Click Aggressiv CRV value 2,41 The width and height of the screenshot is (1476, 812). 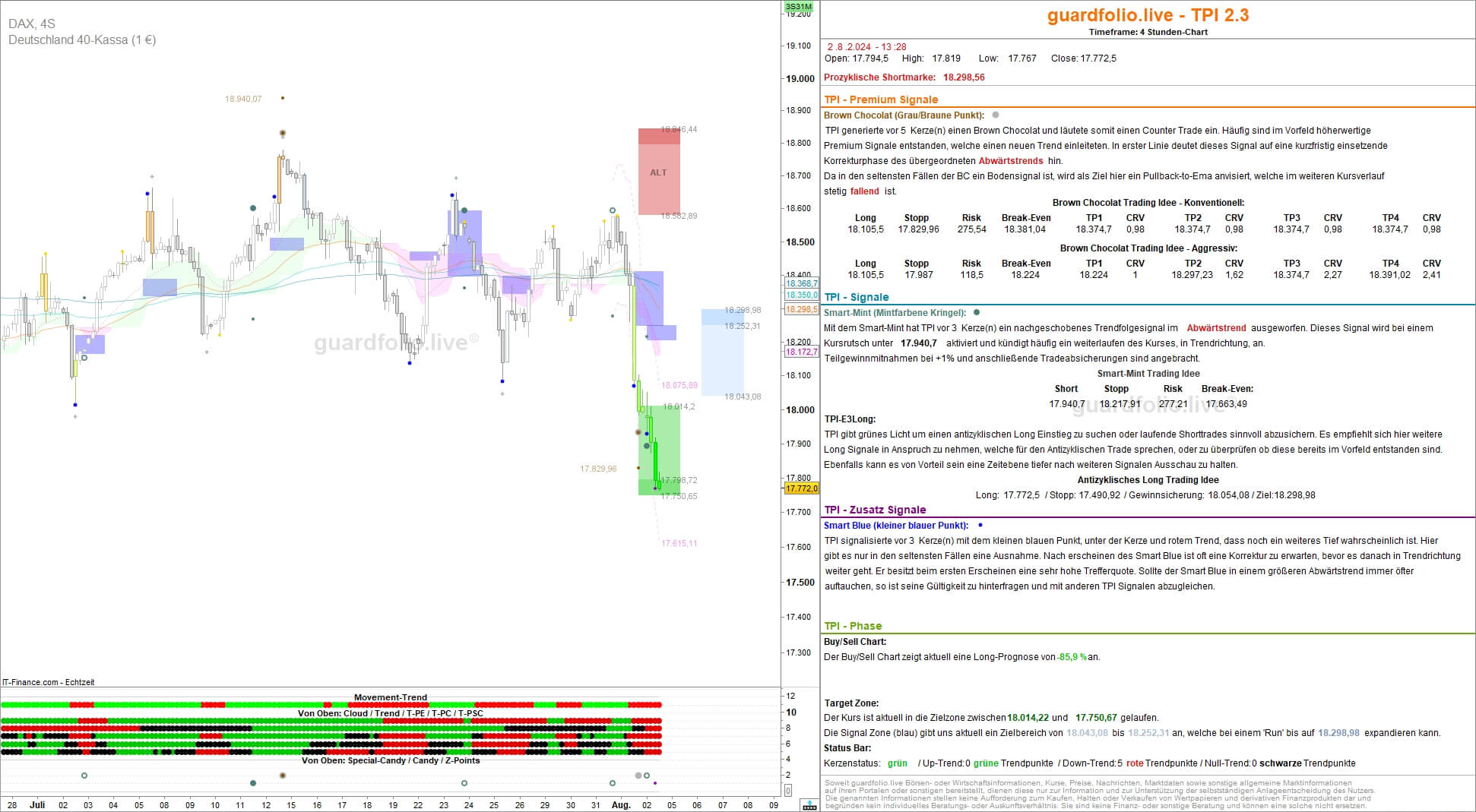point(1431,274)
